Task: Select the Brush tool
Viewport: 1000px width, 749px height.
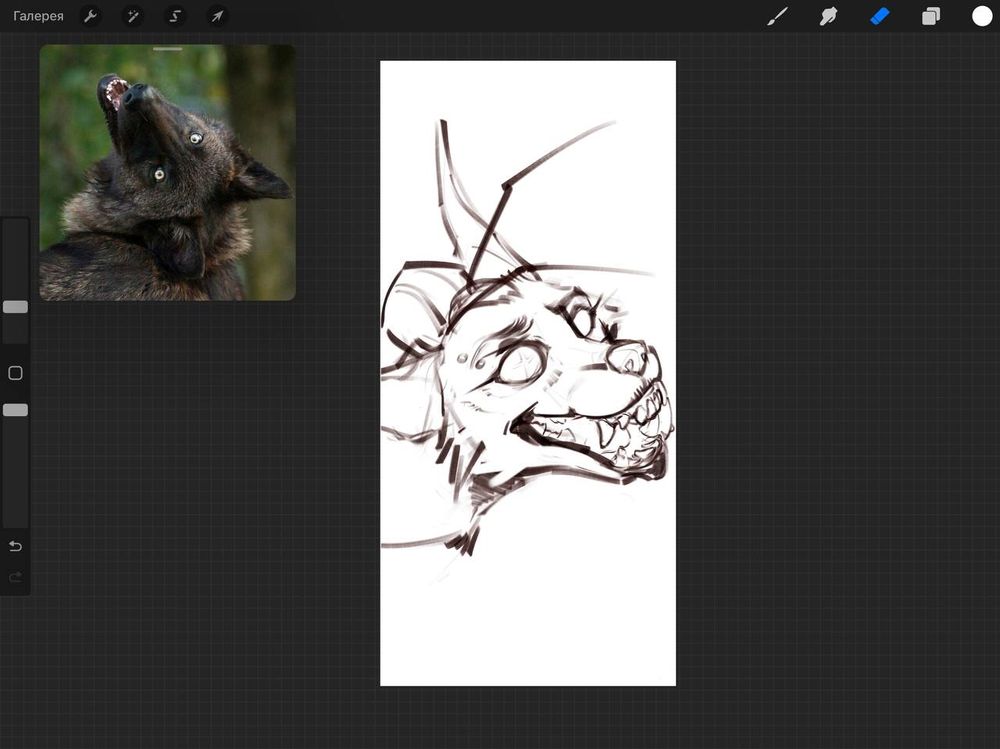Action: click(x=777, y=17)
